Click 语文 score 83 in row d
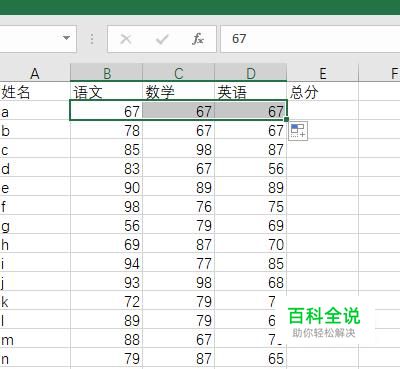400x369 pixels. click(107, 167)
